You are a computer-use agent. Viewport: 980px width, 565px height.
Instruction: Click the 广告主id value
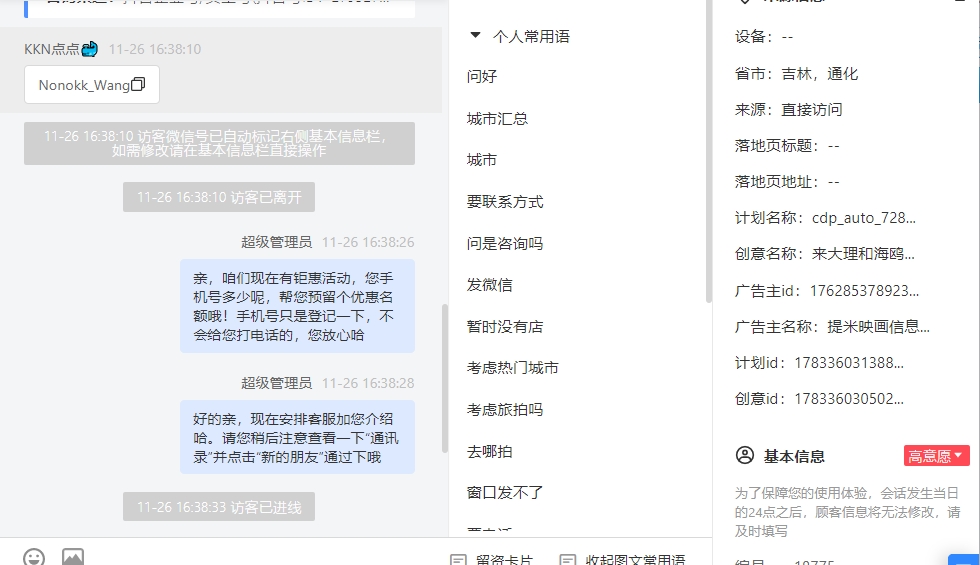tap(864, 291)
